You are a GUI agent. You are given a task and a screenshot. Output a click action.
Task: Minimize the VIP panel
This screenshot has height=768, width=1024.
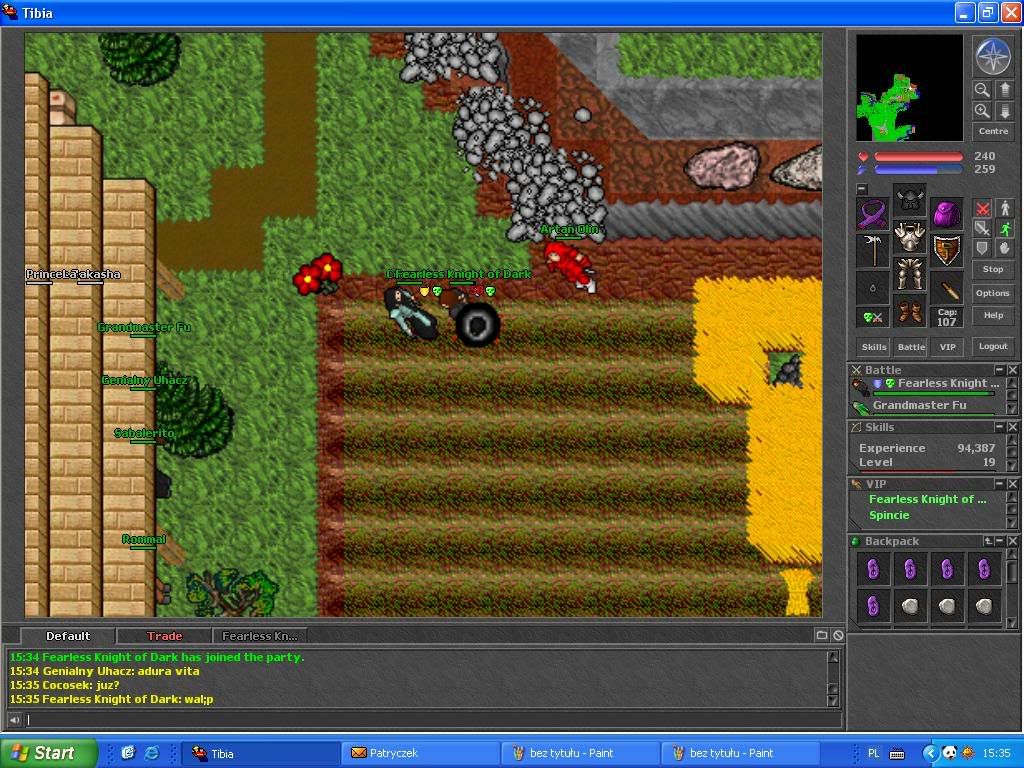pos(999,484)
